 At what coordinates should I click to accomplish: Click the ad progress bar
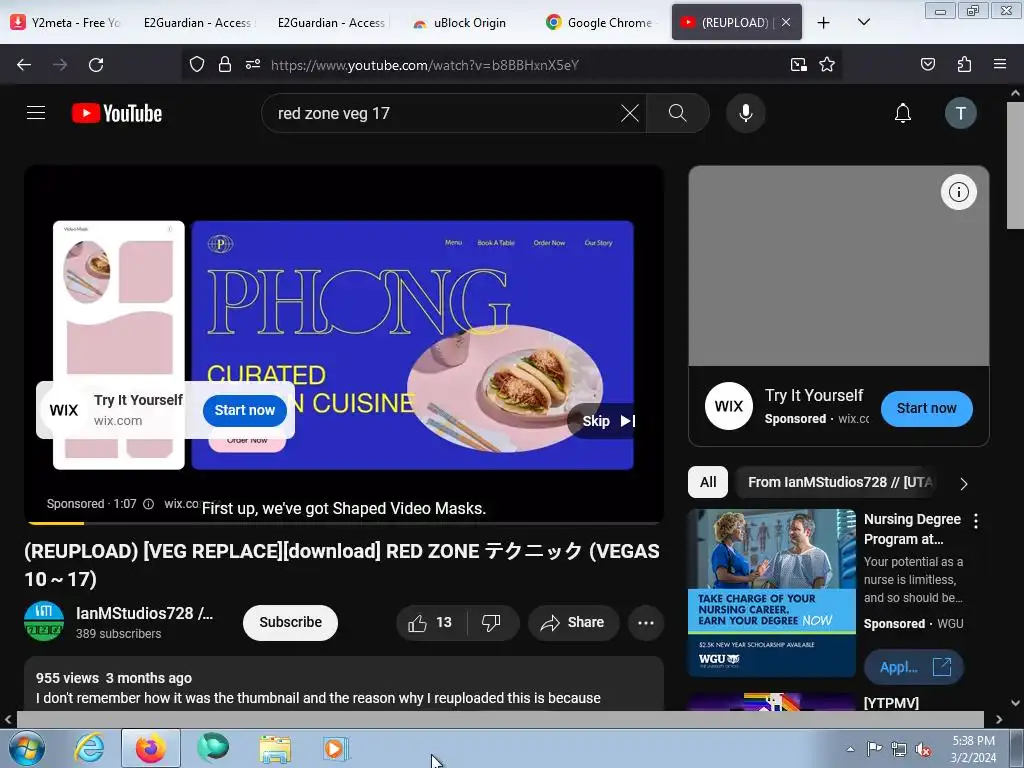point(344,523)
